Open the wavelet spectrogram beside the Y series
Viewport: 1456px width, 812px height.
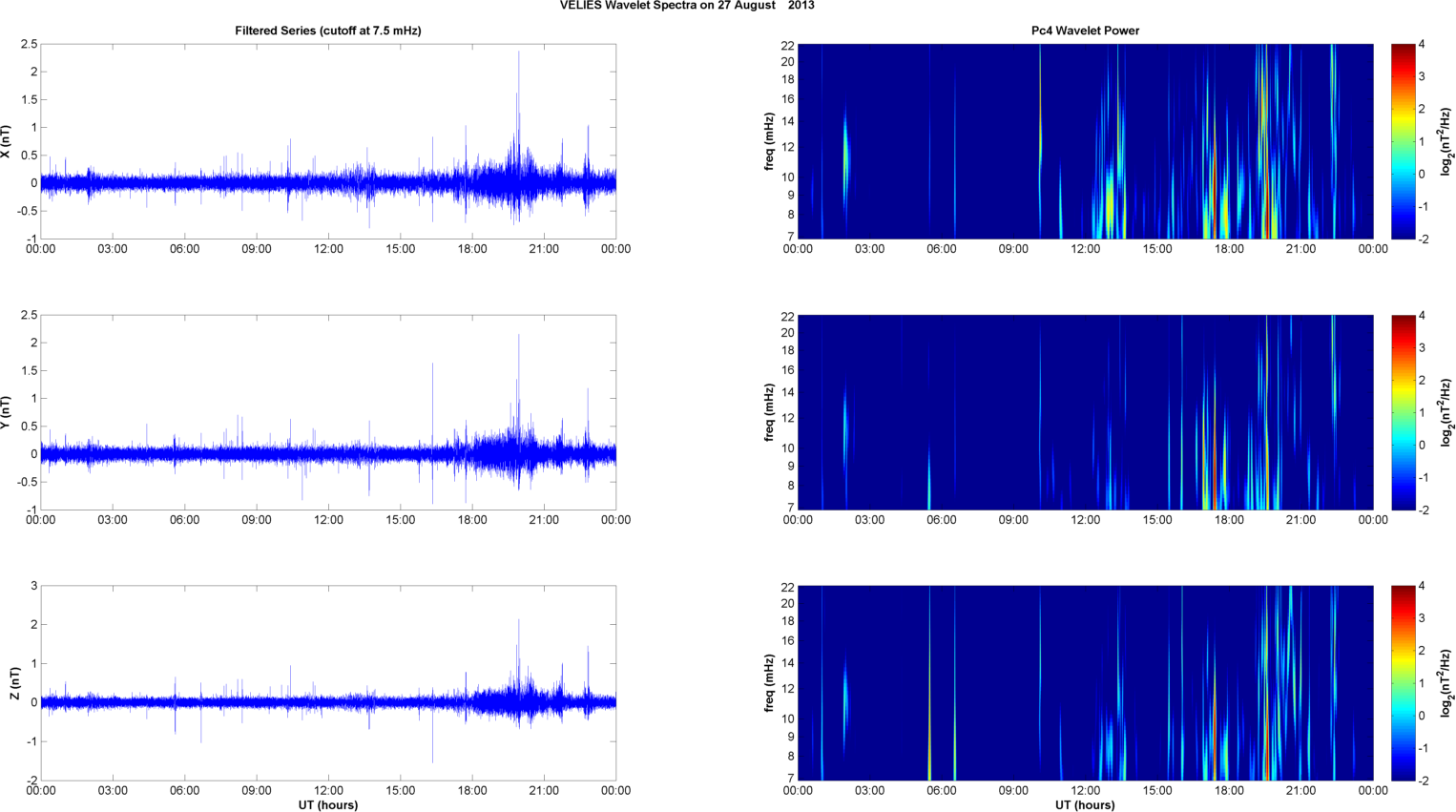[1085, 412]
